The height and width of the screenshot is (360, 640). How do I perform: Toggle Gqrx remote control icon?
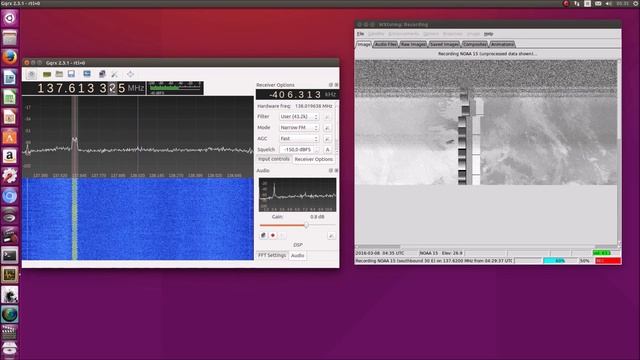(87, 74)
